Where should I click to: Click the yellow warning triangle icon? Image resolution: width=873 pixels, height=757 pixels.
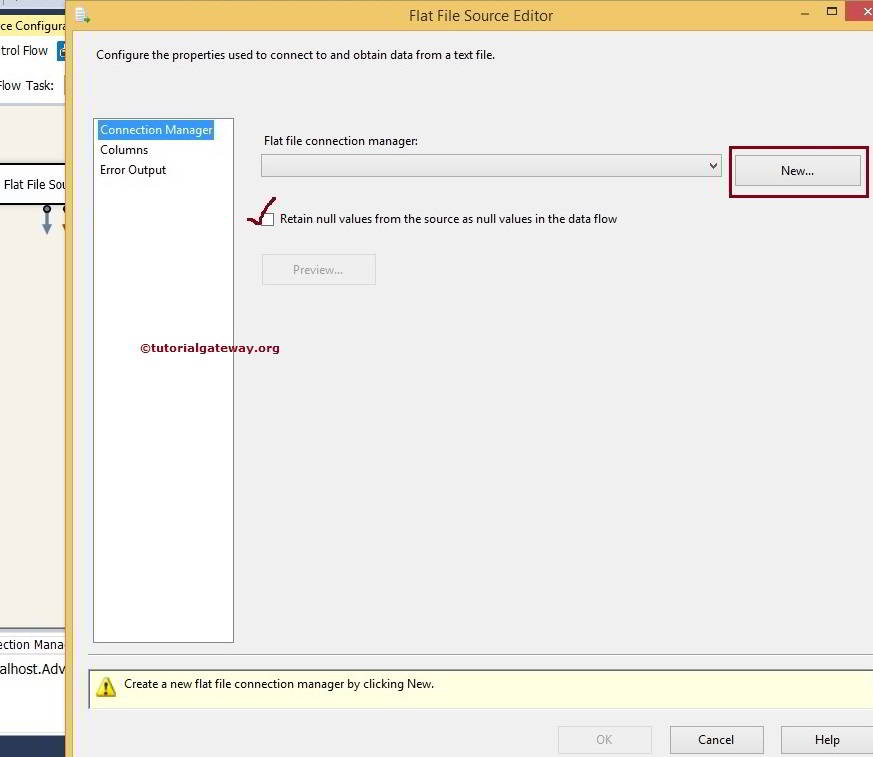click(107, 686)
